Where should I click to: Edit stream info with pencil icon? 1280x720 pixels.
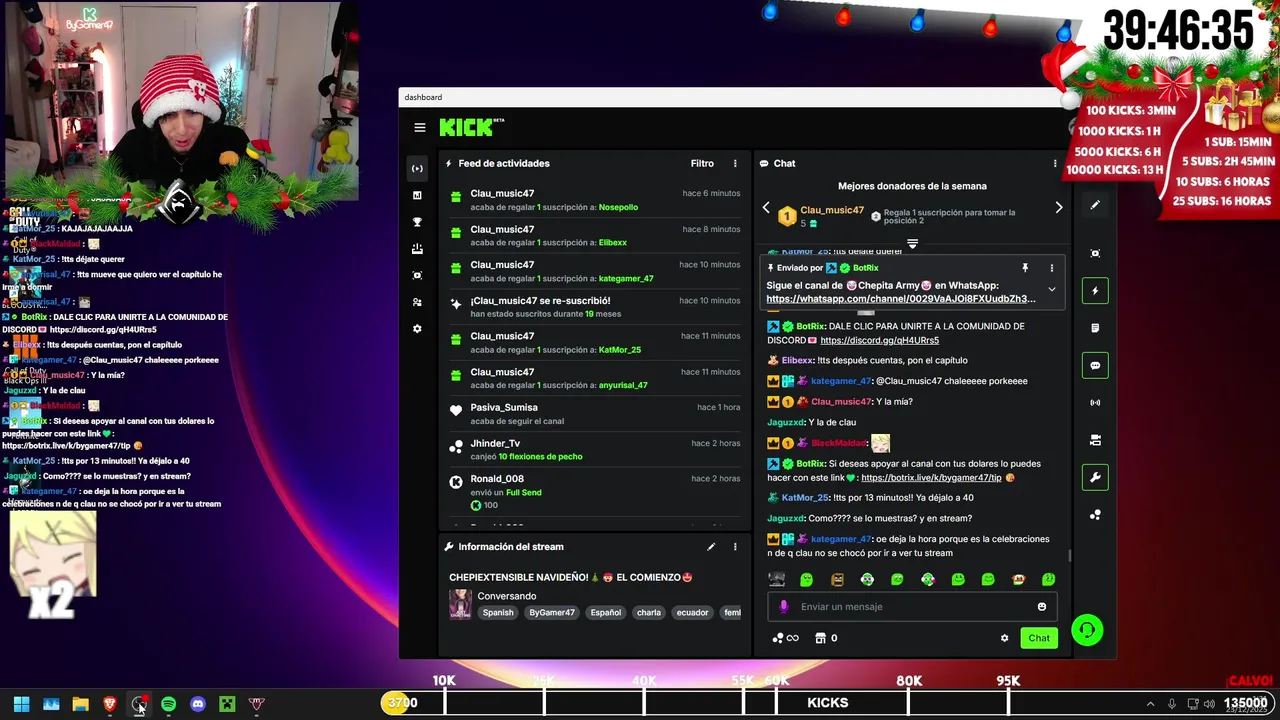coord(711,547)
